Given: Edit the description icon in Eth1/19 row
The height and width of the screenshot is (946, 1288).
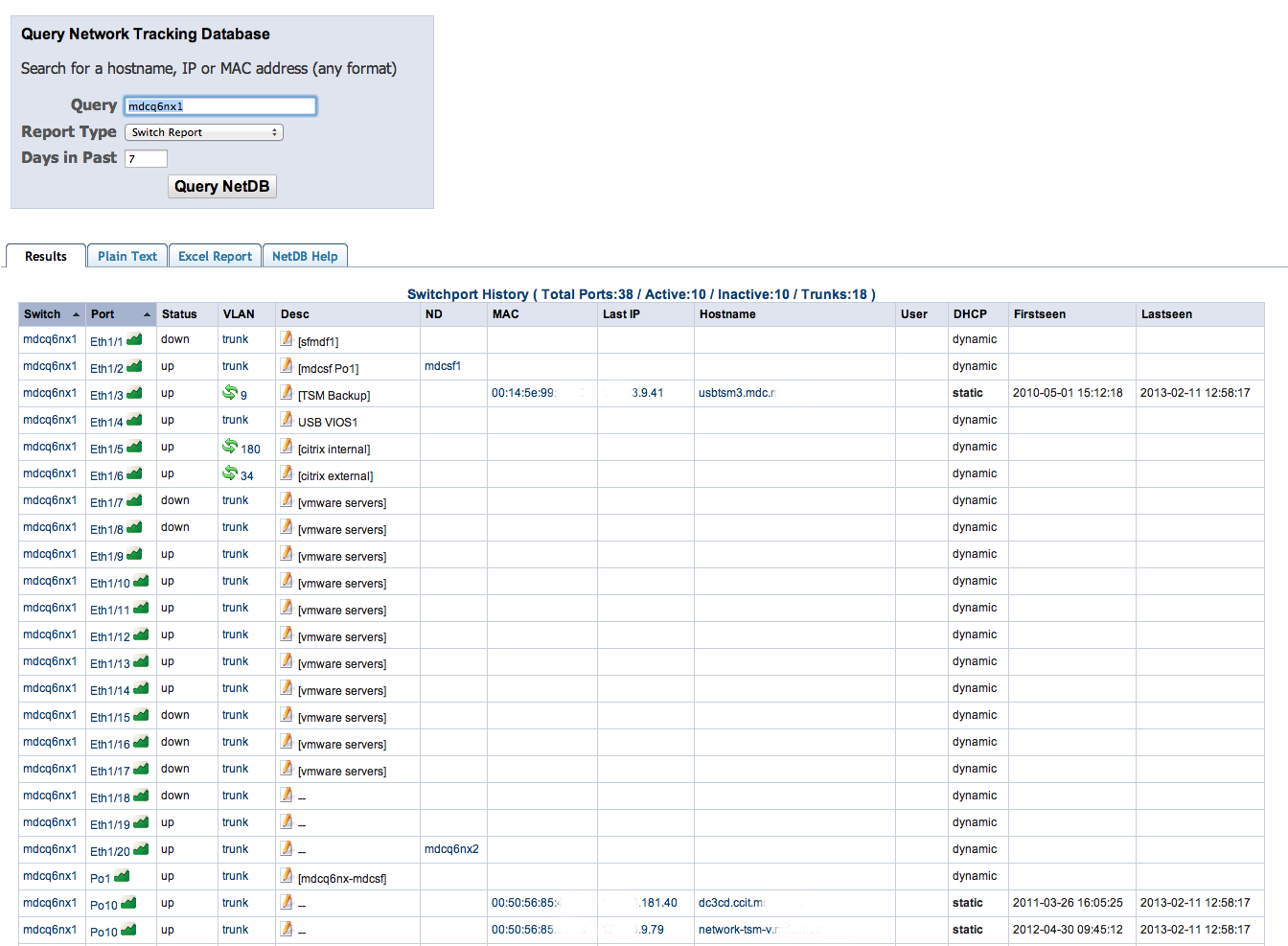Looking at the screenshot, I should (x=287, y=821).
